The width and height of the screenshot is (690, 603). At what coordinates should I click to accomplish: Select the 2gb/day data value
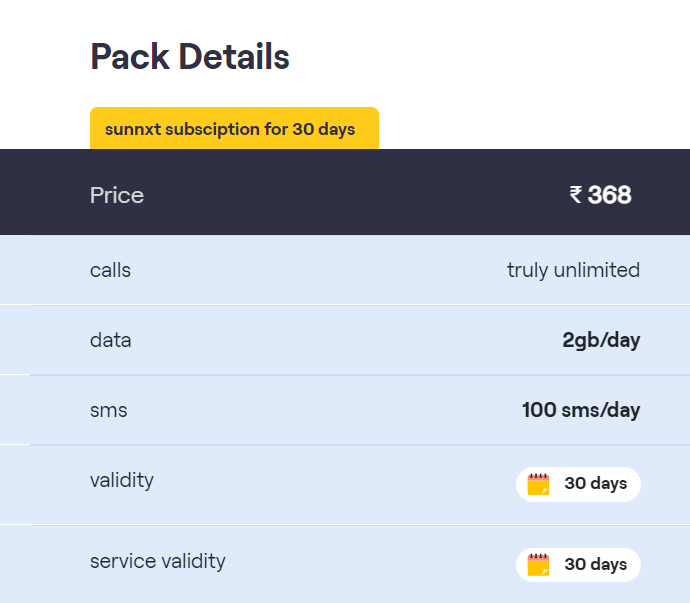coord(601,340)
